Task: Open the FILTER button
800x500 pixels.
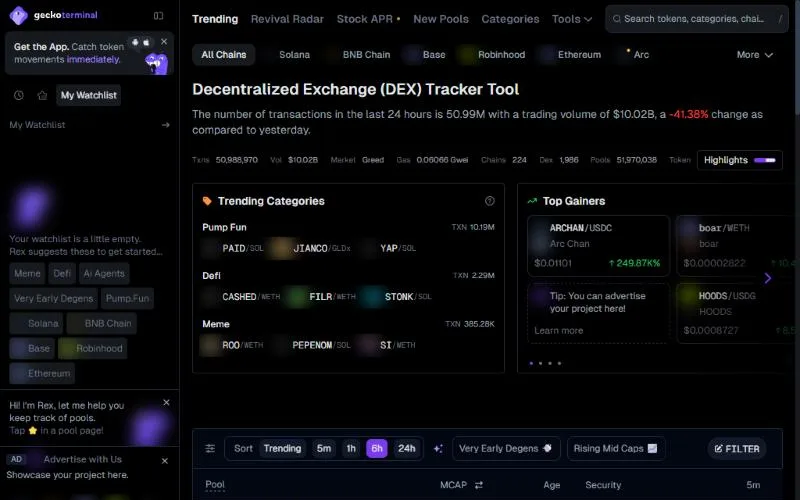Action: coord(737,449)
